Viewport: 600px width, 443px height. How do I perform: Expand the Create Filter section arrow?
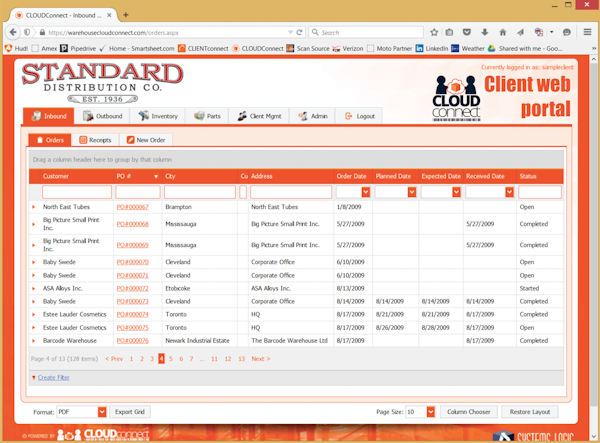click(x=34, y=378)
